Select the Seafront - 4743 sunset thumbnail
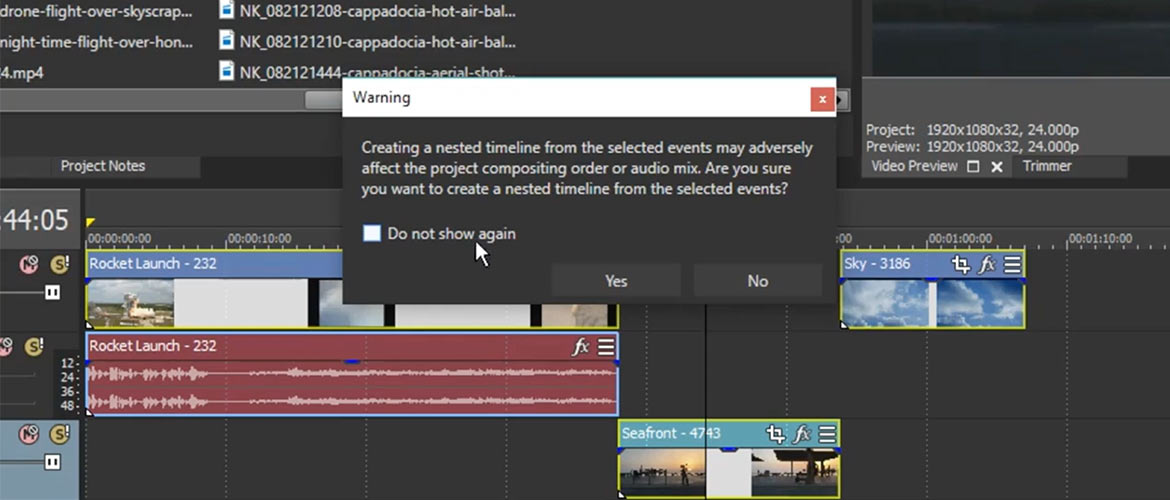The image size is (1170, 500). 663,473
